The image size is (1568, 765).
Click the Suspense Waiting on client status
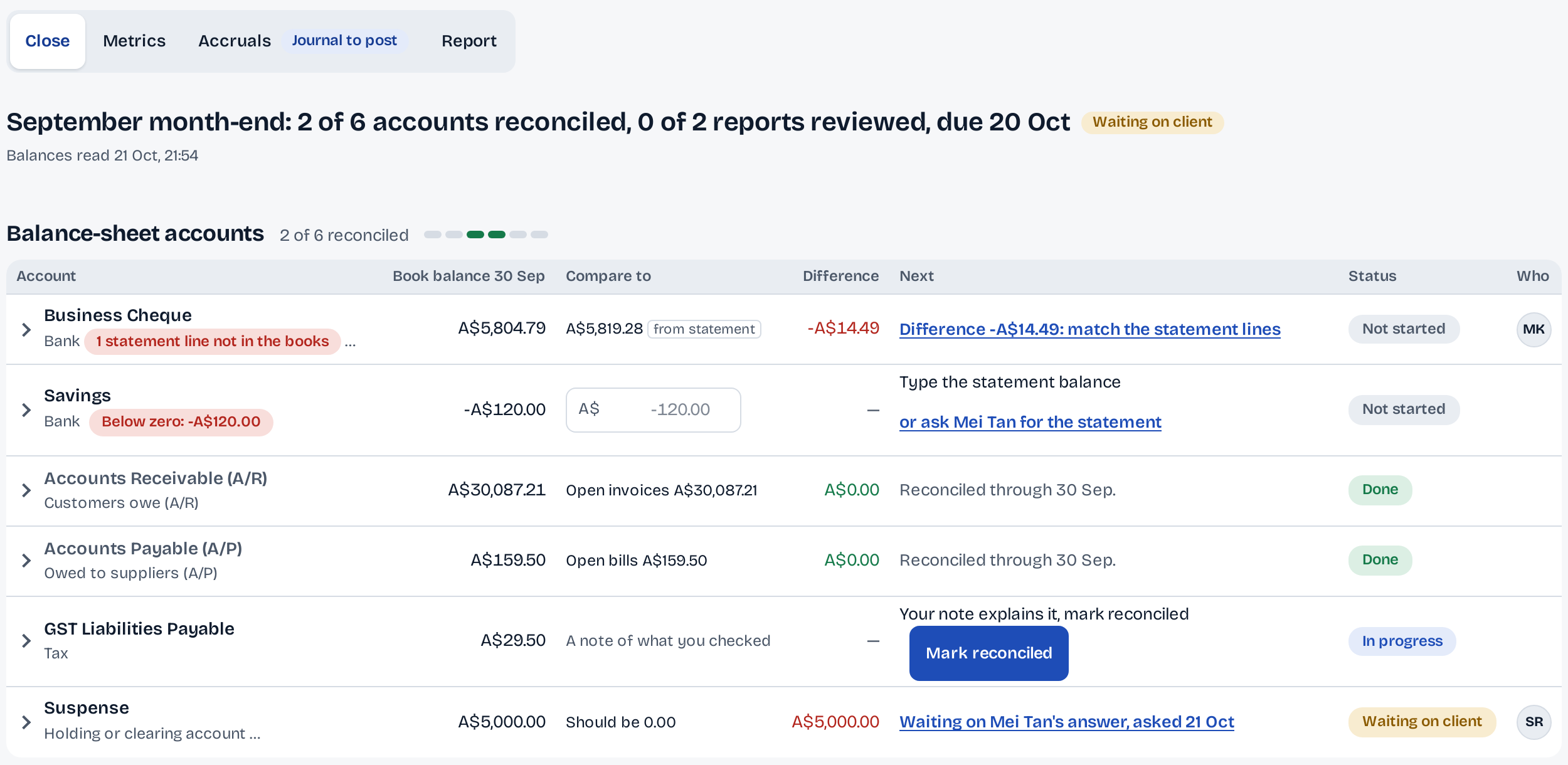pos(1422,722)
